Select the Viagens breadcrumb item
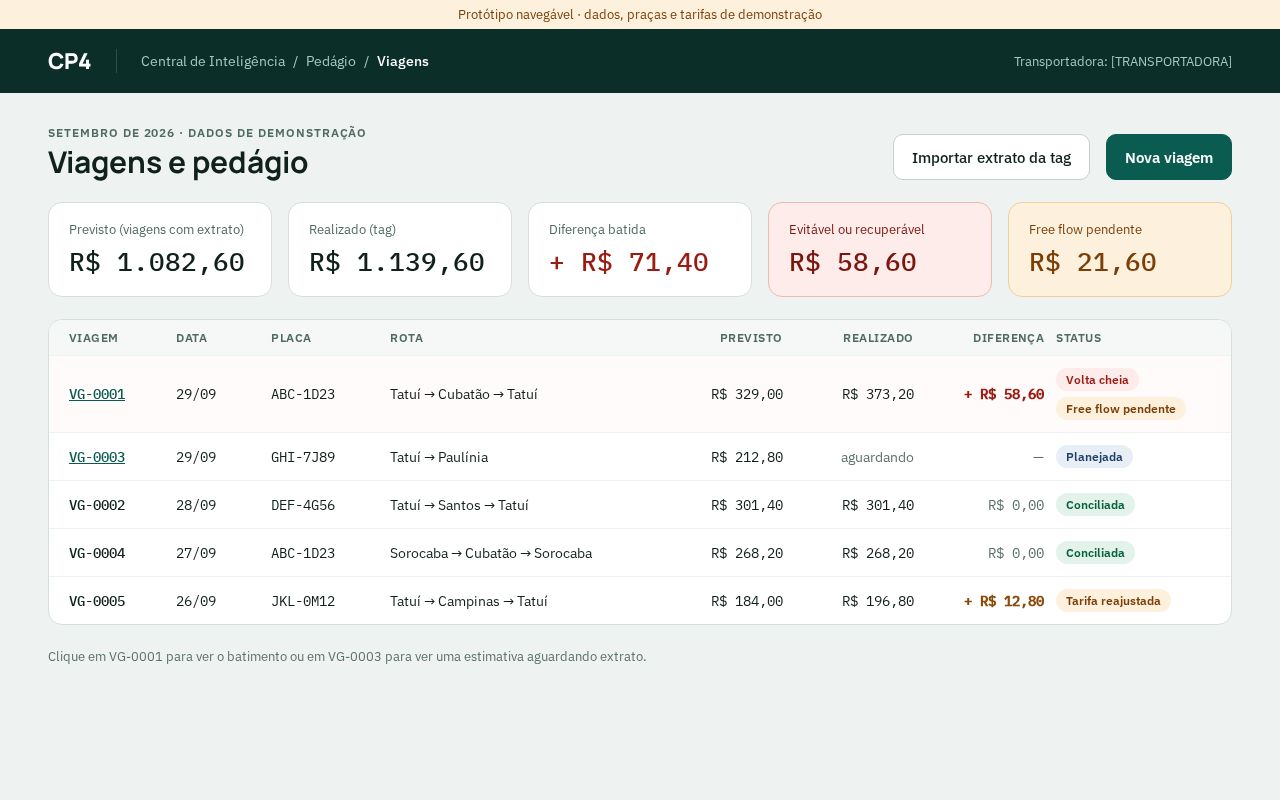 [403, 61]
